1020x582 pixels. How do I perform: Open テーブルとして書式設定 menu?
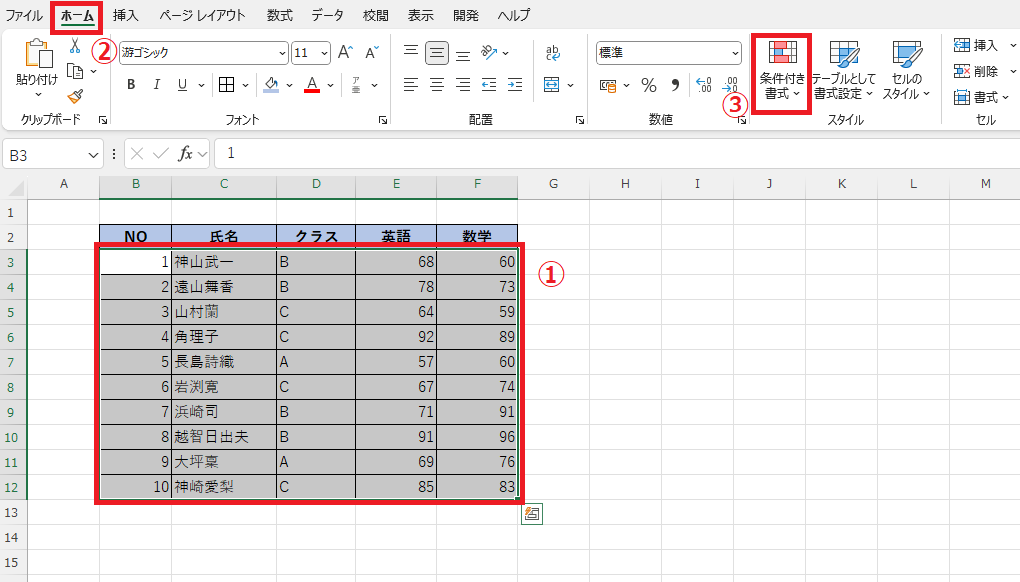coord(844,71)
